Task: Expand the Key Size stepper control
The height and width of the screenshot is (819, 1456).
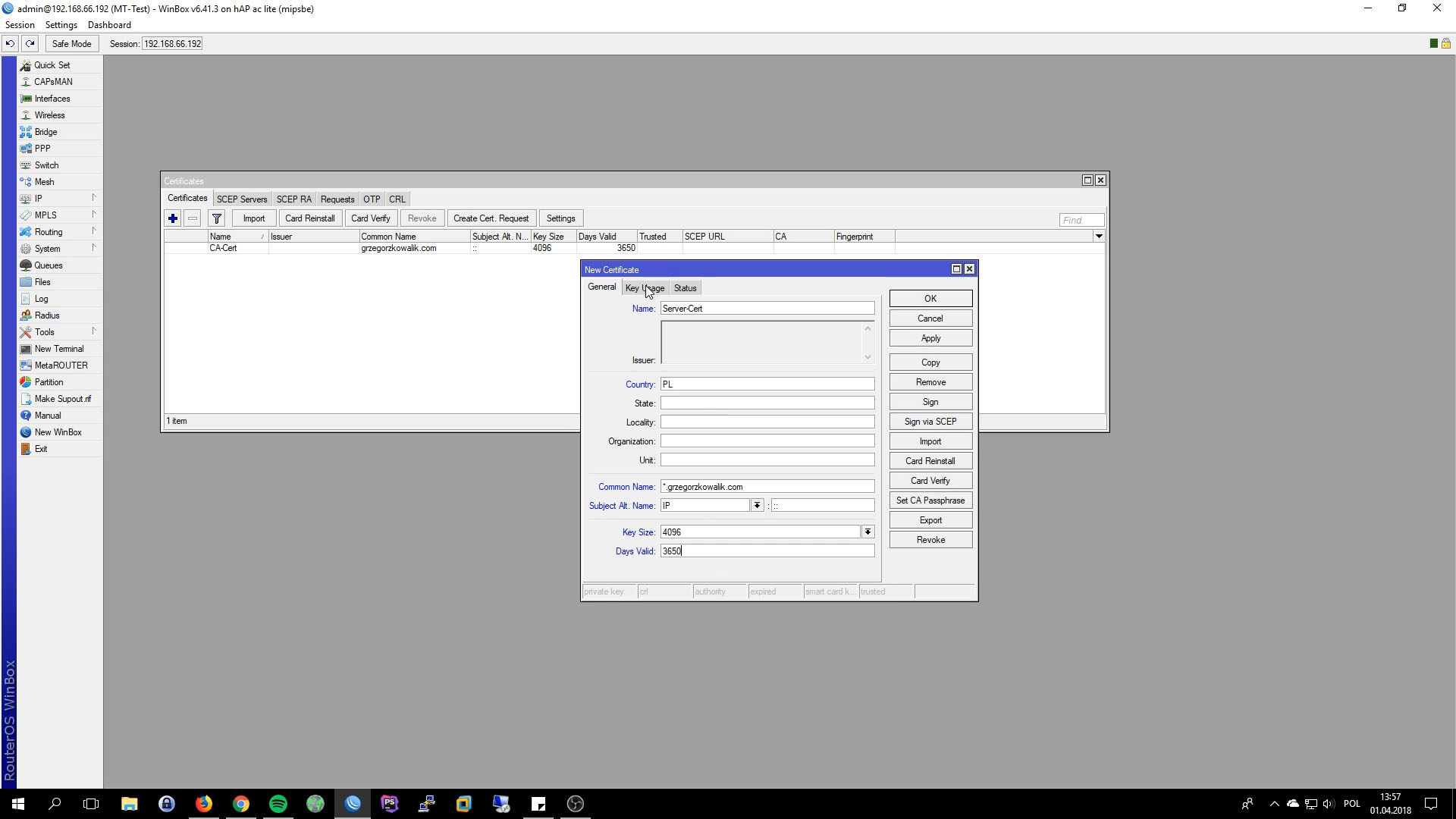Action: tap(868, 531)
